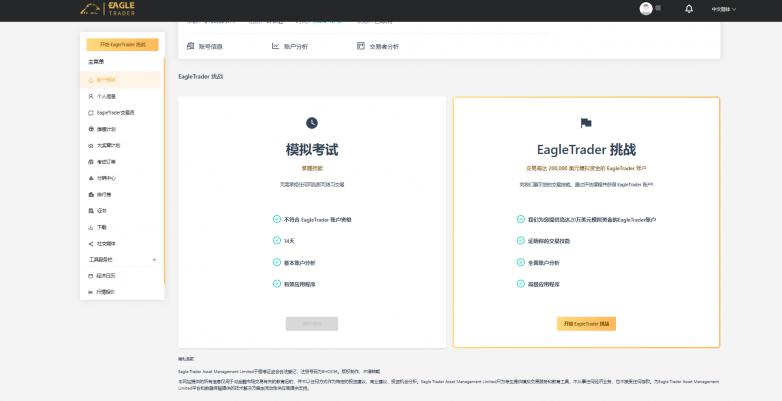This screenshot has width=782, height=401.
Task: Click the yellow 开始 EagleTrader 挑战 card button
Action: [586, 324]
